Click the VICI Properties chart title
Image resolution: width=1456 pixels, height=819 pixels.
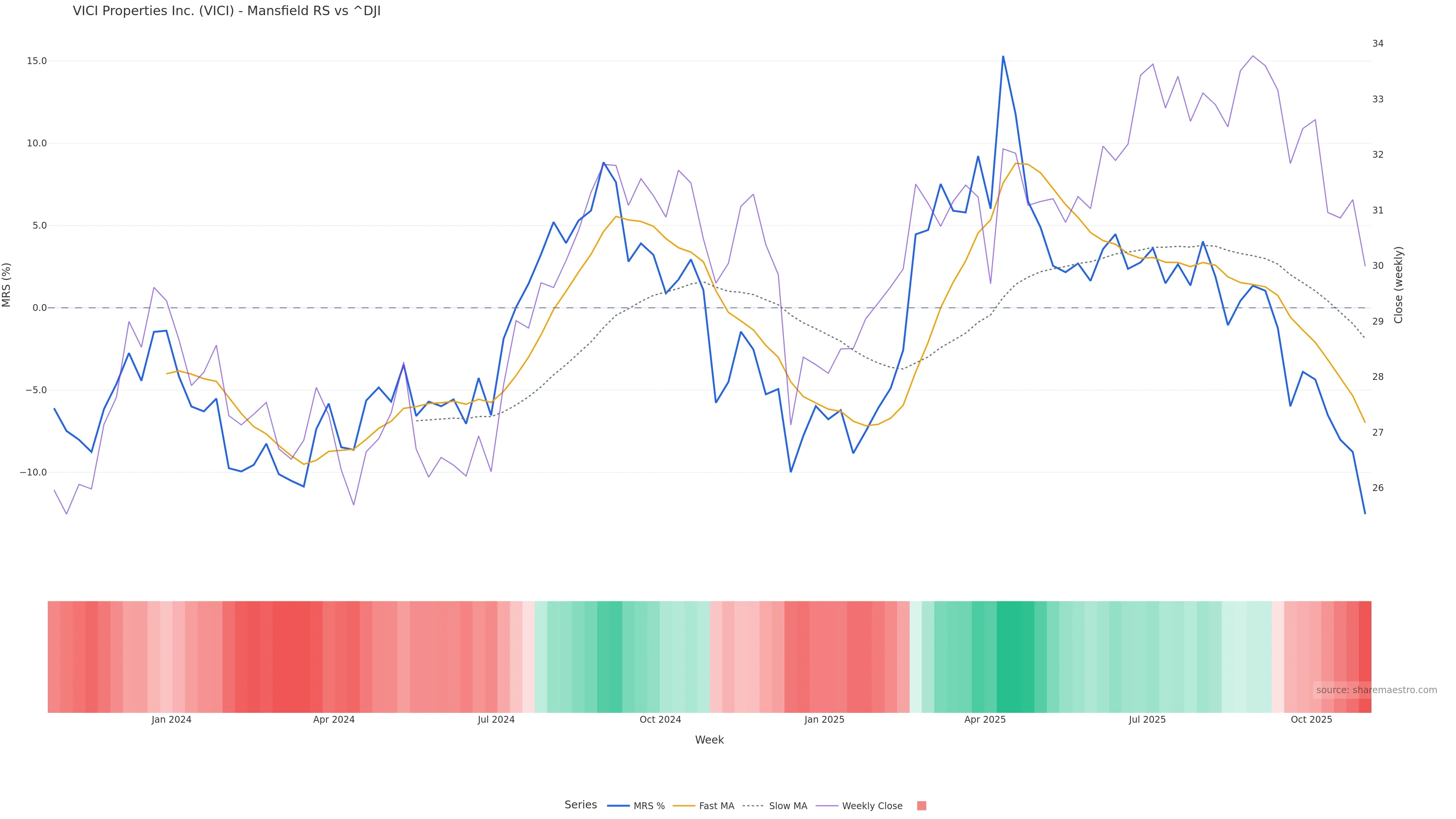227,11
